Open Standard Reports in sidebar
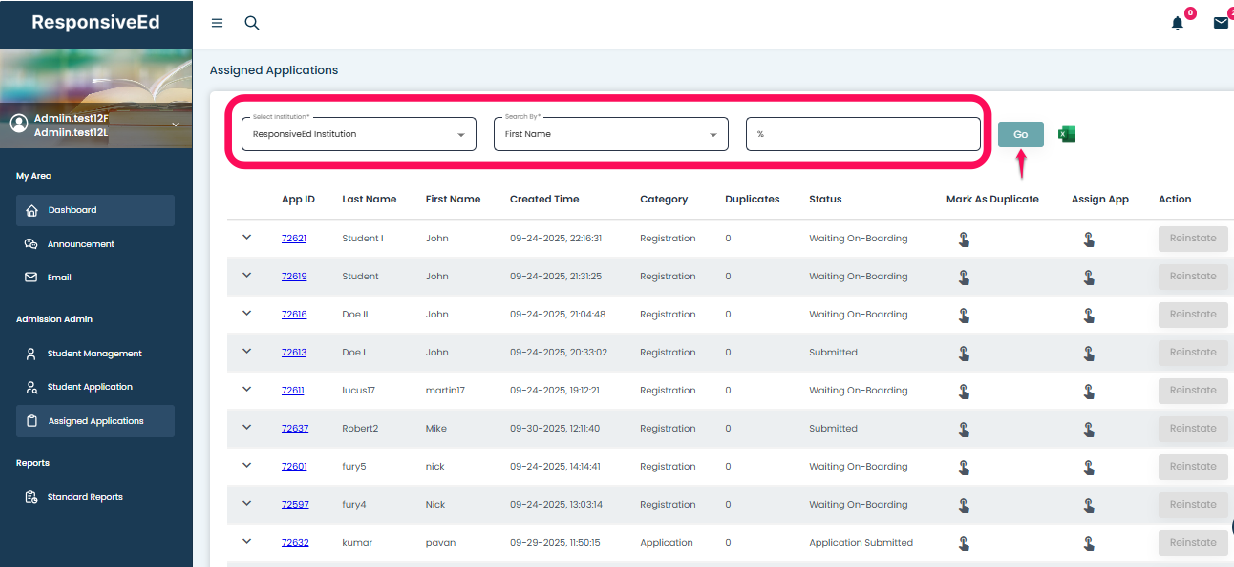Image resolution: width=1234 pixels, height=567 pixels. (x=85, y=497)
